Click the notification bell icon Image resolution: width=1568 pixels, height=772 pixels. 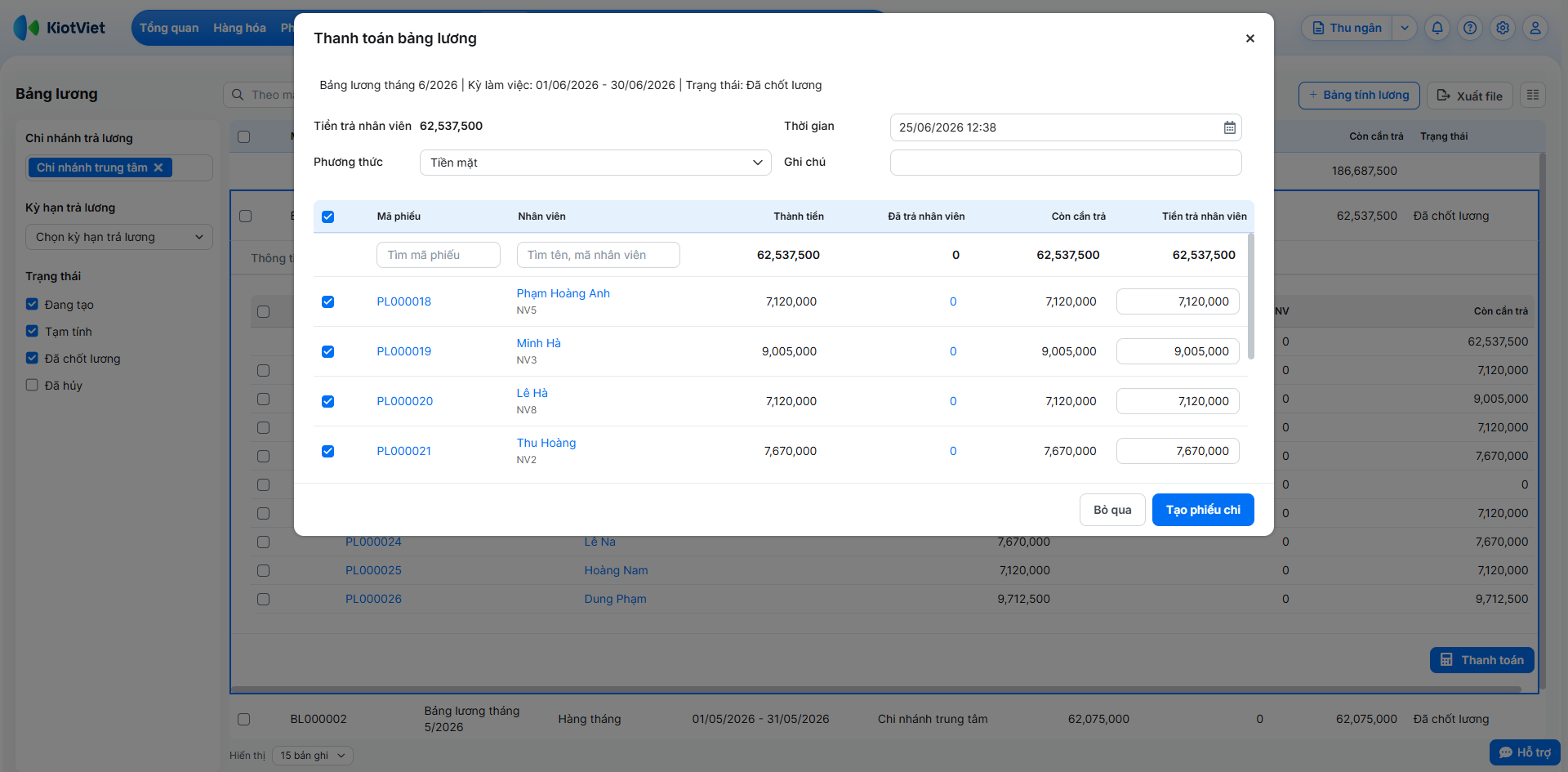[x=1437, y=28]
